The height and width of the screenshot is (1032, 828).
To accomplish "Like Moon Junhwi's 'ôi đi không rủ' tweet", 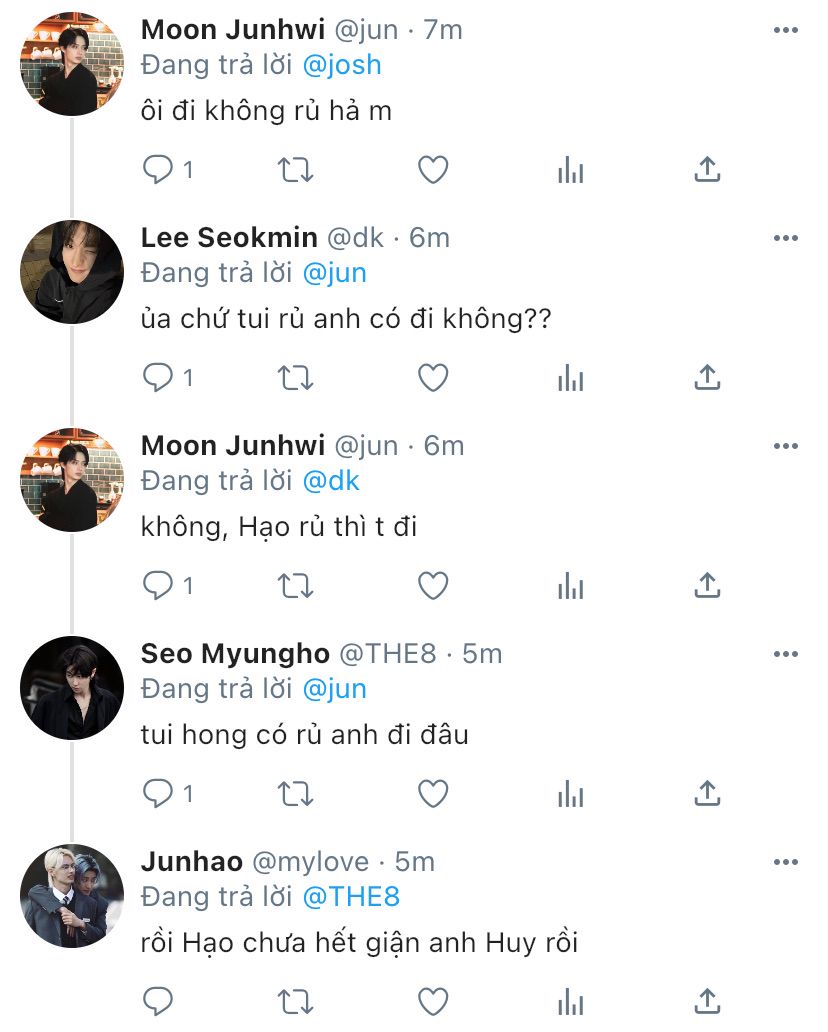I will 432,170.
